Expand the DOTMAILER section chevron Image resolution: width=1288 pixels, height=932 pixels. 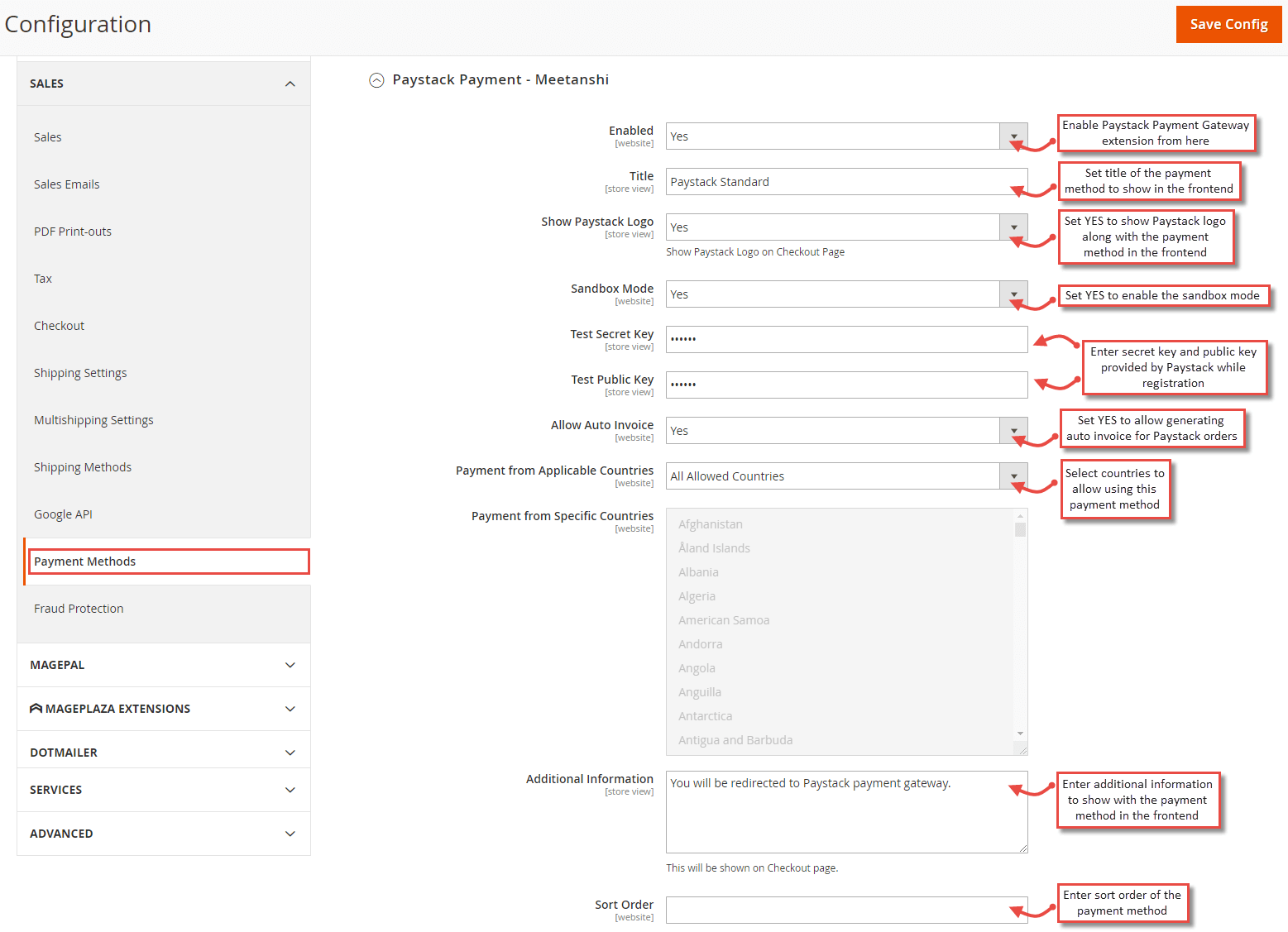[290, 753]
